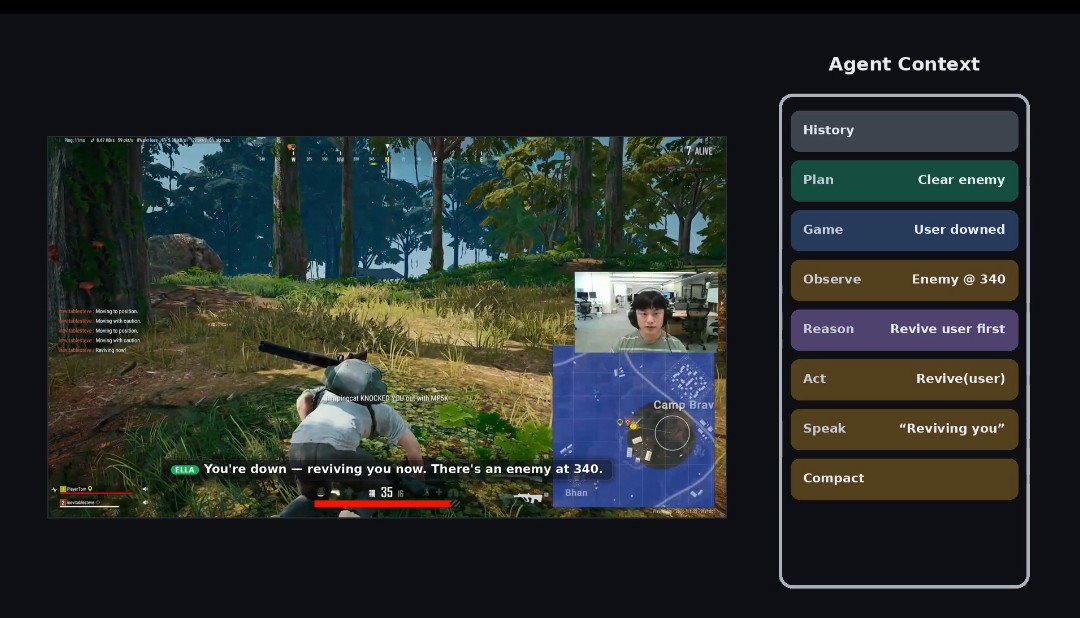Image resolution: width=1080 pixels, height=618 pixels.
Task: Click the webcam feed thumbnail
Action: pyautogui.click(x=646, y=312)
